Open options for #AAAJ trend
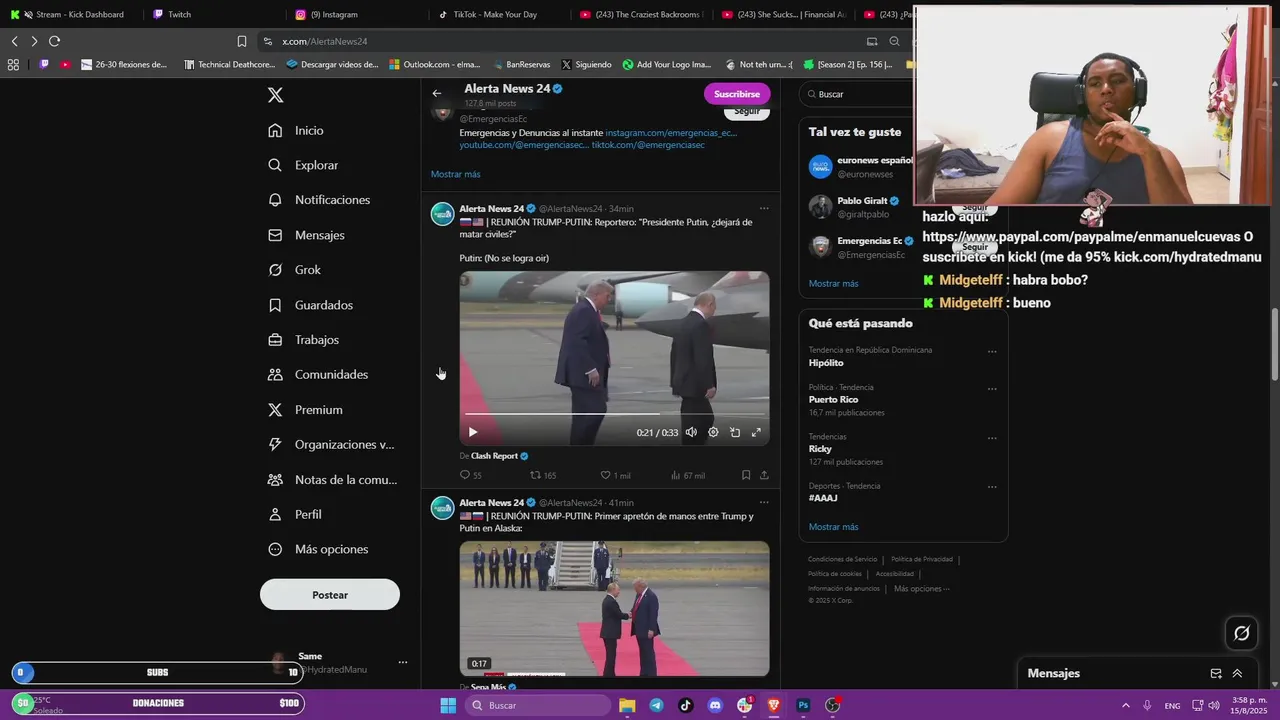Image resolution: width=1280 pixels, height=720 pixels. 992,487
